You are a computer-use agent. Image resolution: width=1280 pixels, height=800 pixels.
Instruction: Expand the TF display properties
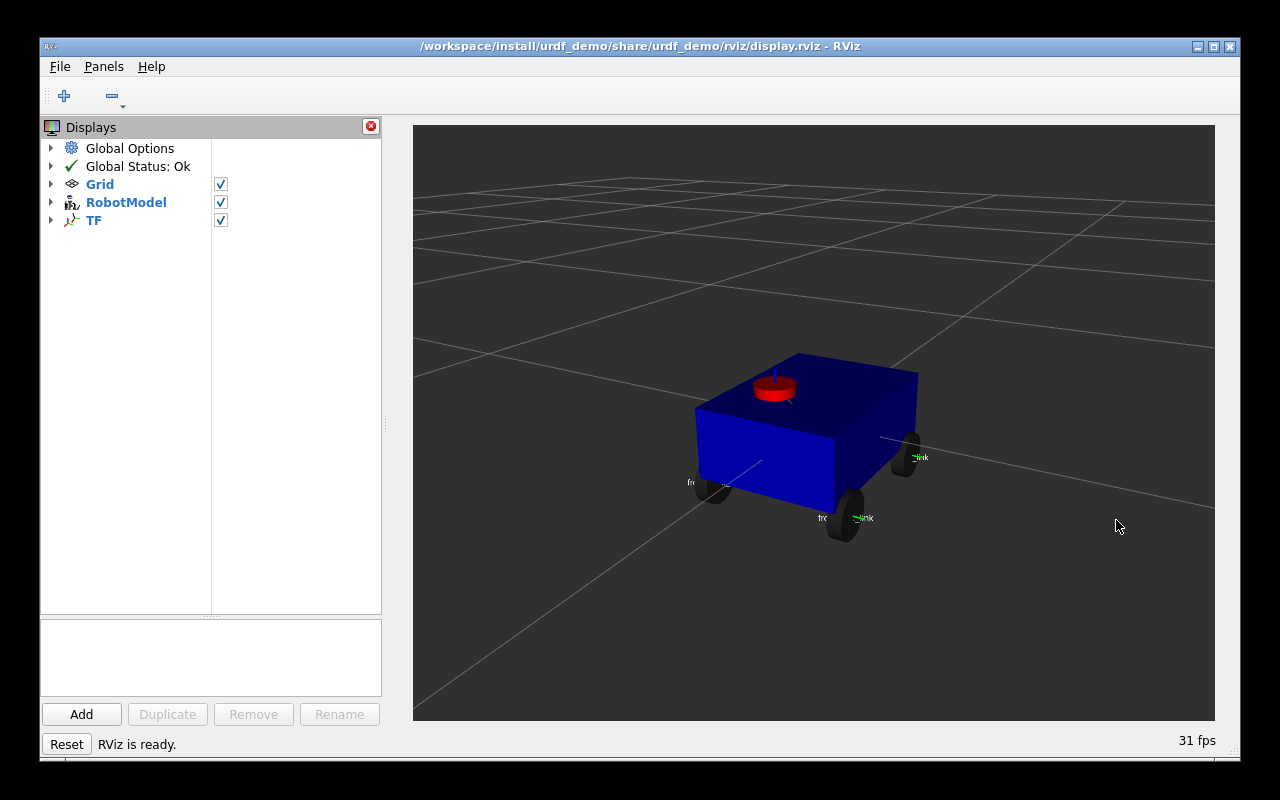pyautogui.click(x=51, y=220)
